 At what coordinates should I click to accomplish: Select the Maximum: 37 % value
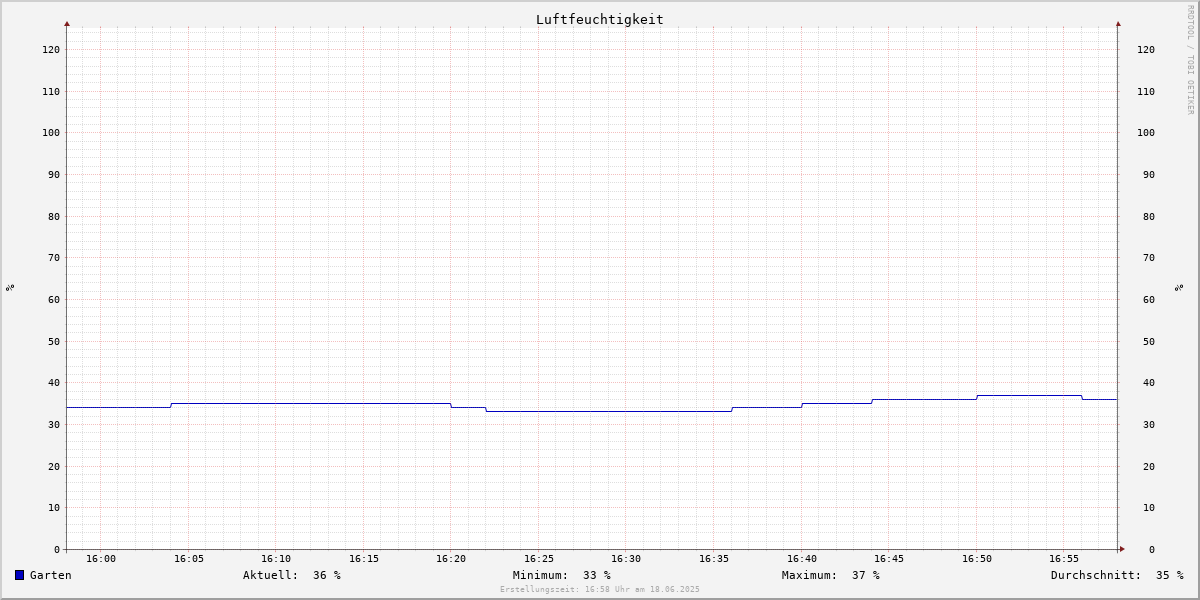click(831, 575)
